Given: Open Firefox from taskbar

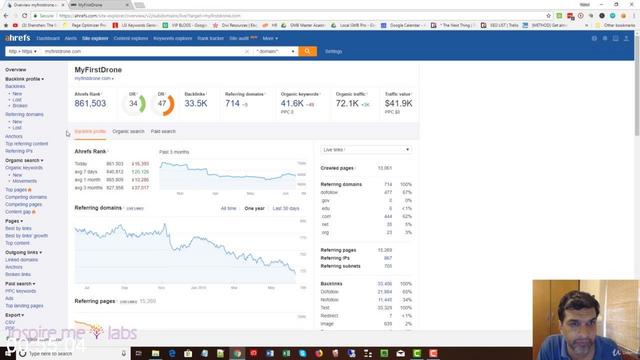Looking at the screenshot, I should click(x=319, y=353).
